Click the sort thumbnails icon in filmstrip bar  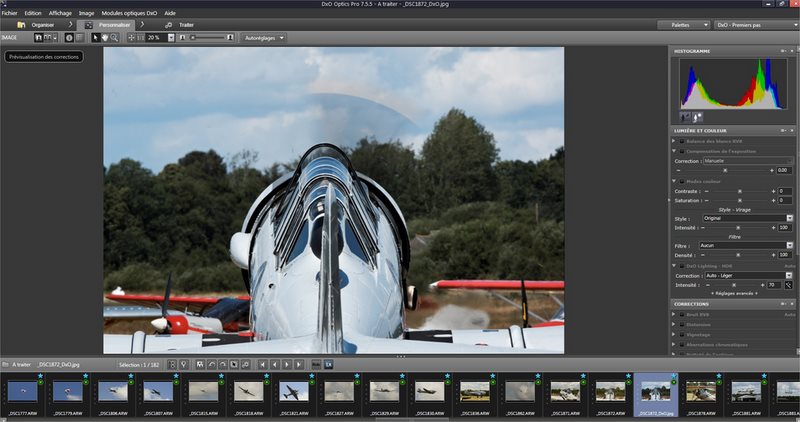(172, 365)
